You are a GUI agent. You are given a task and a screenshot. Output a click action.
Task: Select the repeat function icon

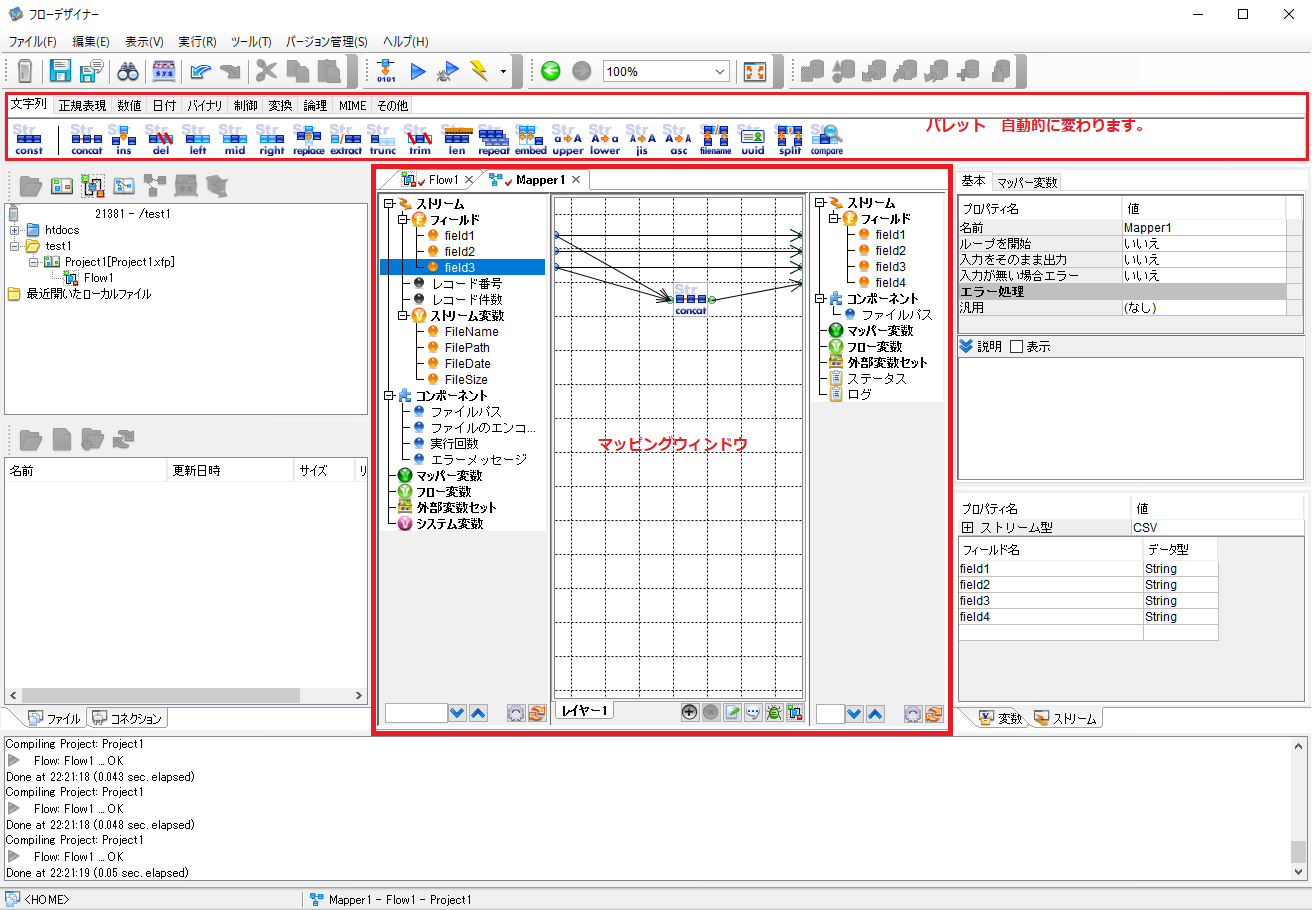click(x=494, y=140)
